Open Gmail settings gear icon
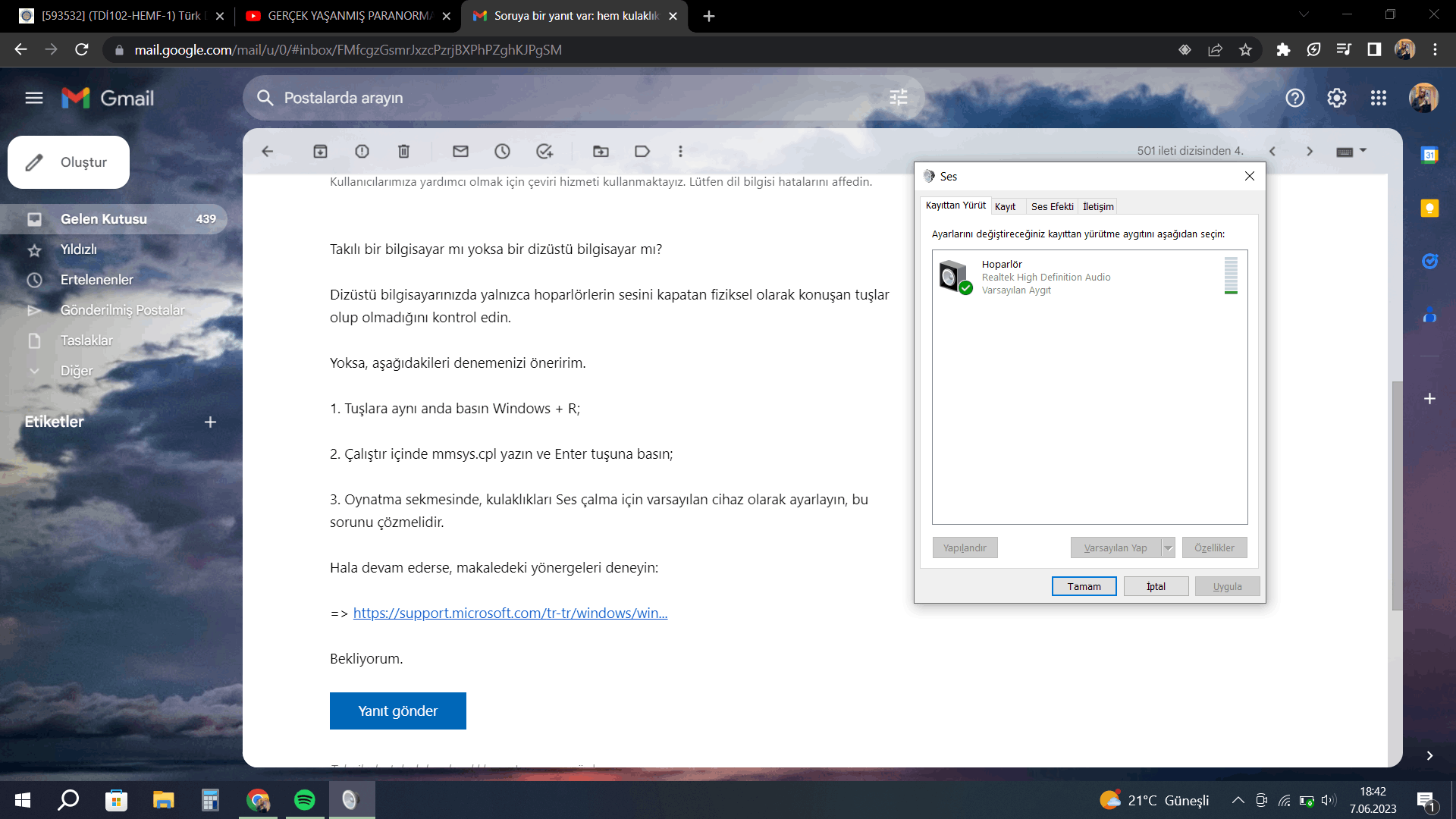 1336,98
